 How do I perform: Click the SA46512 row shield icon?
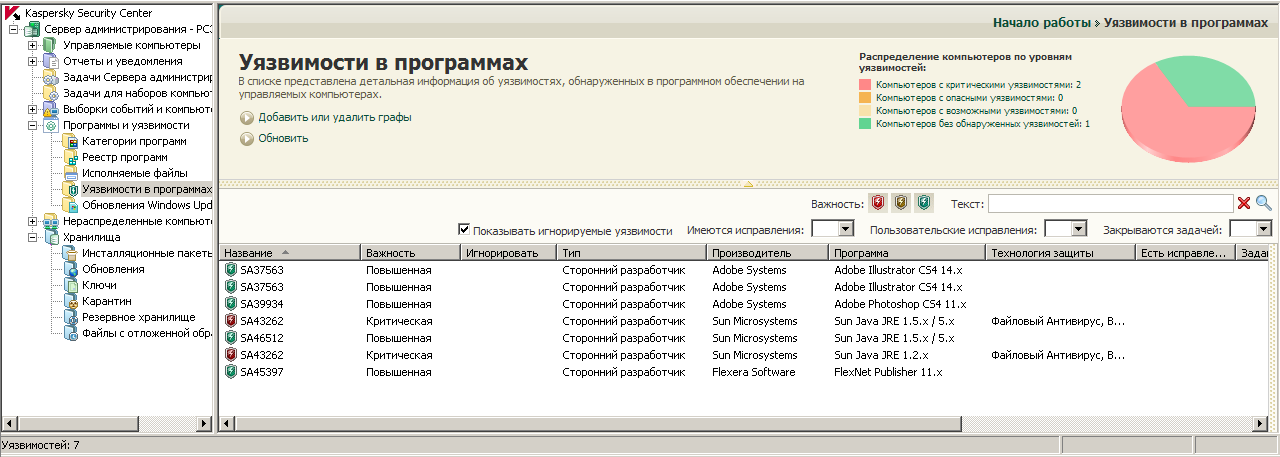click(231, 337)
